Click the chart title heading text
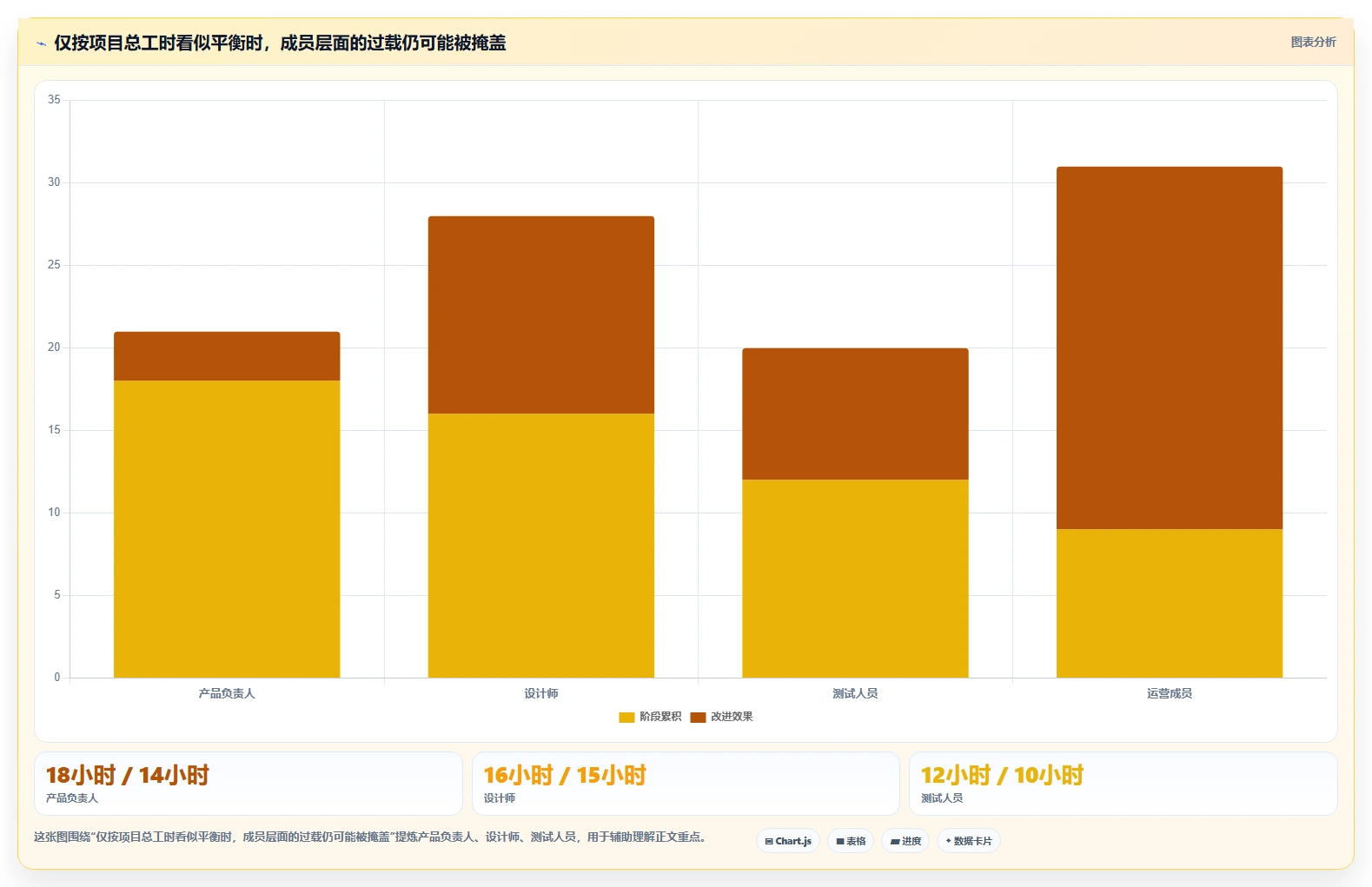The height and width of the screenshot is (887, 1372). pos(280,43)
